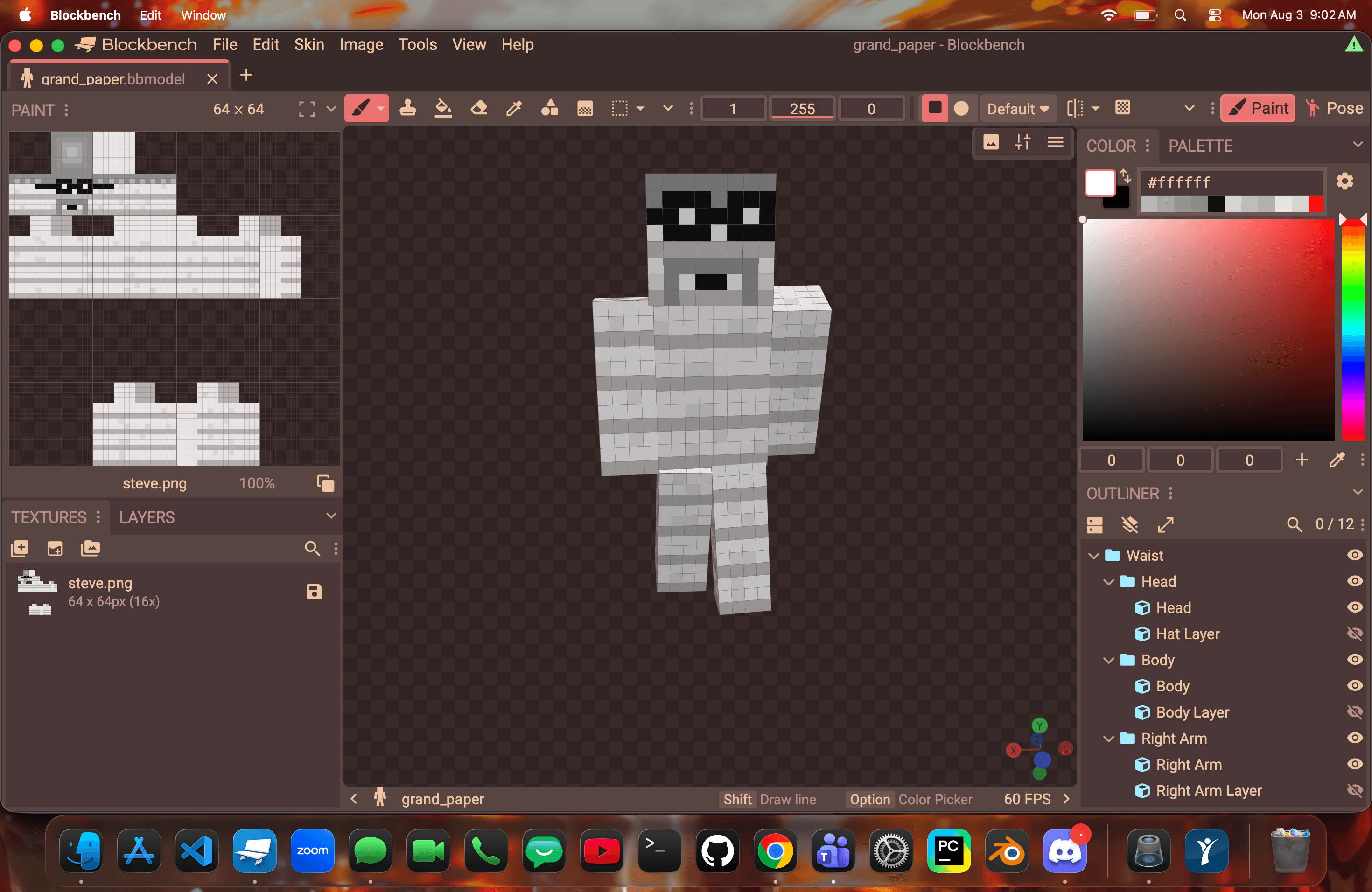This screenshot has width=1372, height=892.
Task: Open the Default blend mode dropdown
Action: [1018, 108]
